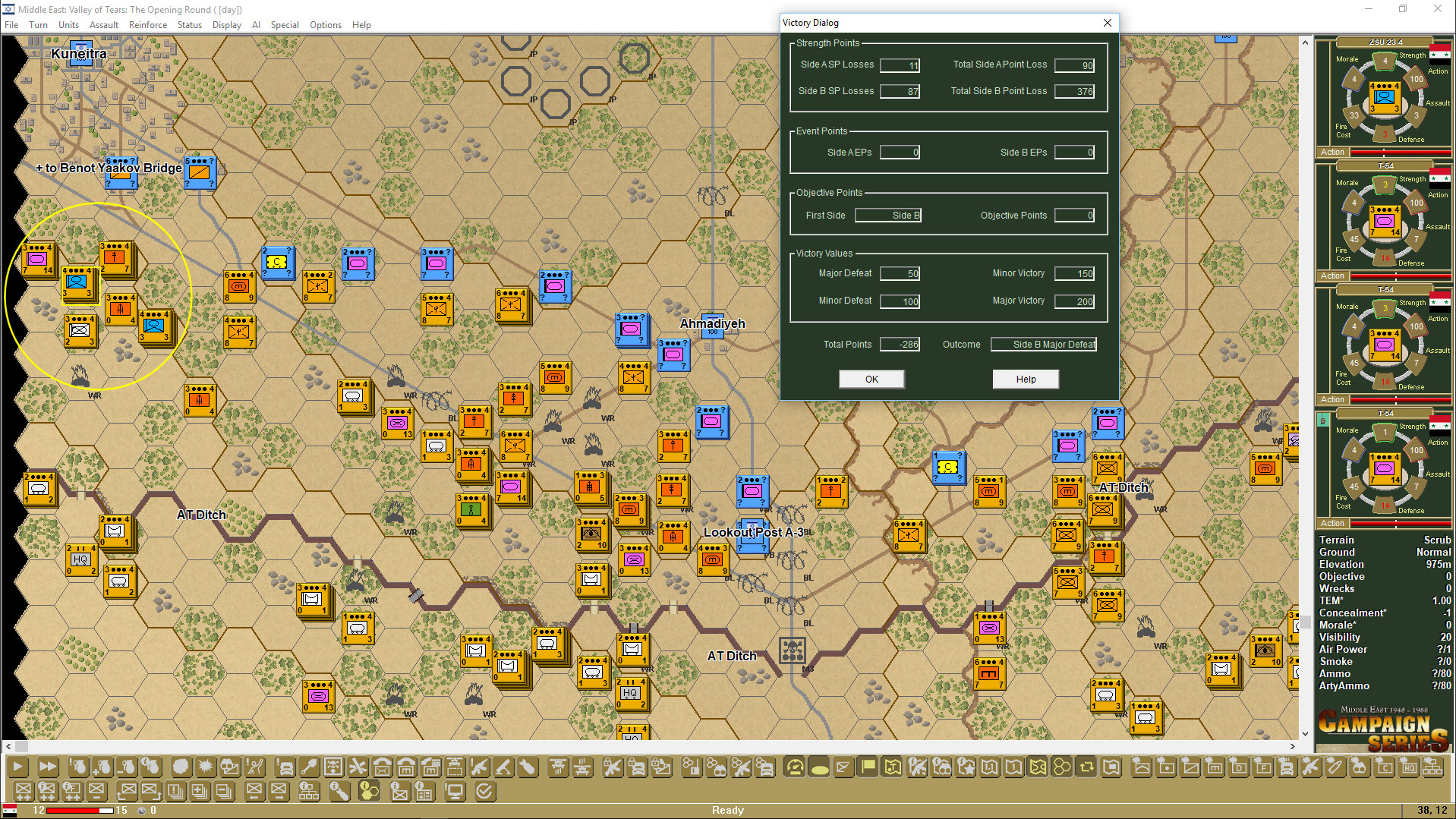This screenshot has width=1456, height=819.
Task: Click OK in the Victory Dialog
Action: pyautogui.click(x=871, y=379)
